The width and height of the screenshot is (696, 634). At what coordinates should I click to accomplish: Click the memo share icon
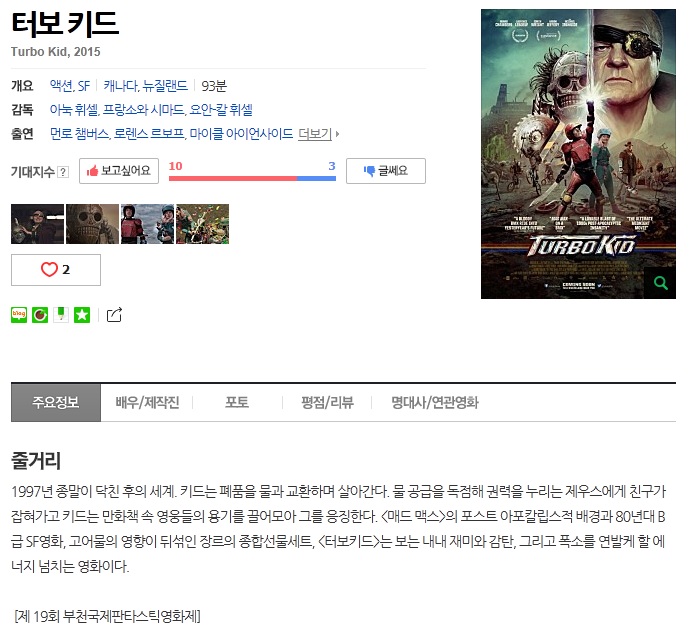[x=61, y=315]
